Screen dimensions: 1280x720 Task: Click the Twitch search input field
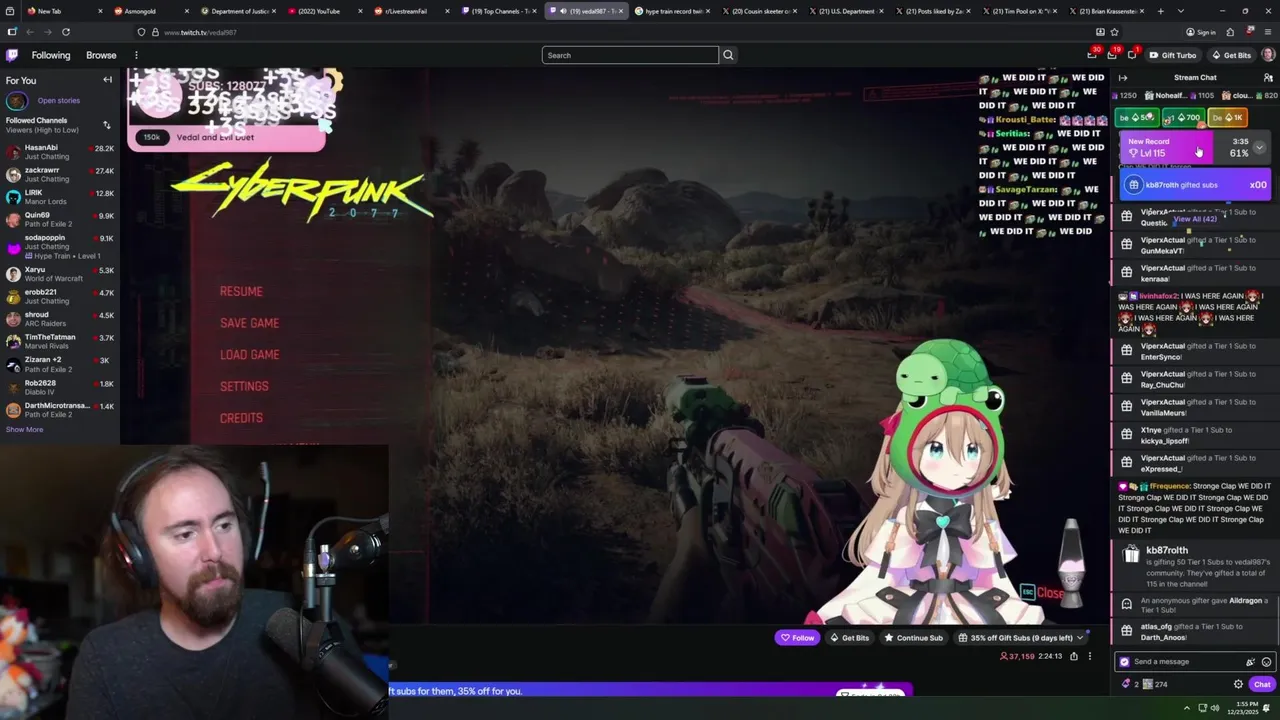[630, 55]
